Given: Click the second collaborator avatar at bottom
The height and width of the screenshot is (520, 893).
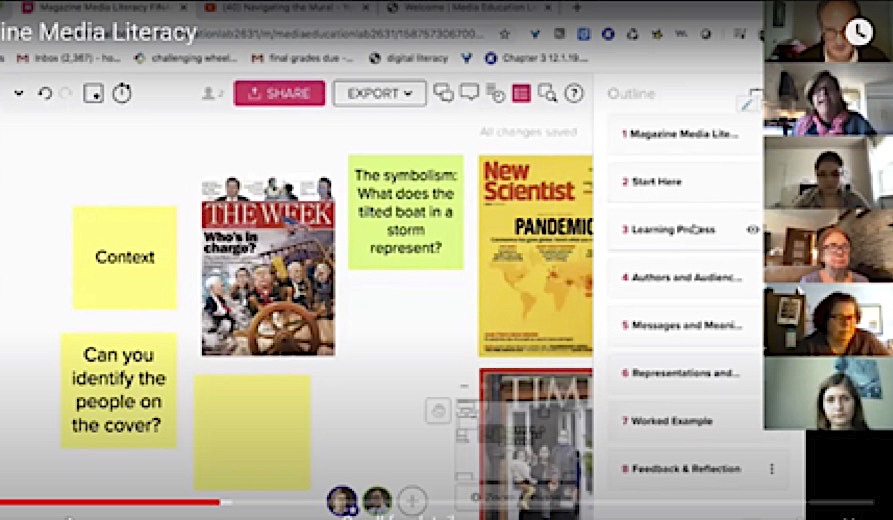Looking at the screenshot, I should coord(377,501).
